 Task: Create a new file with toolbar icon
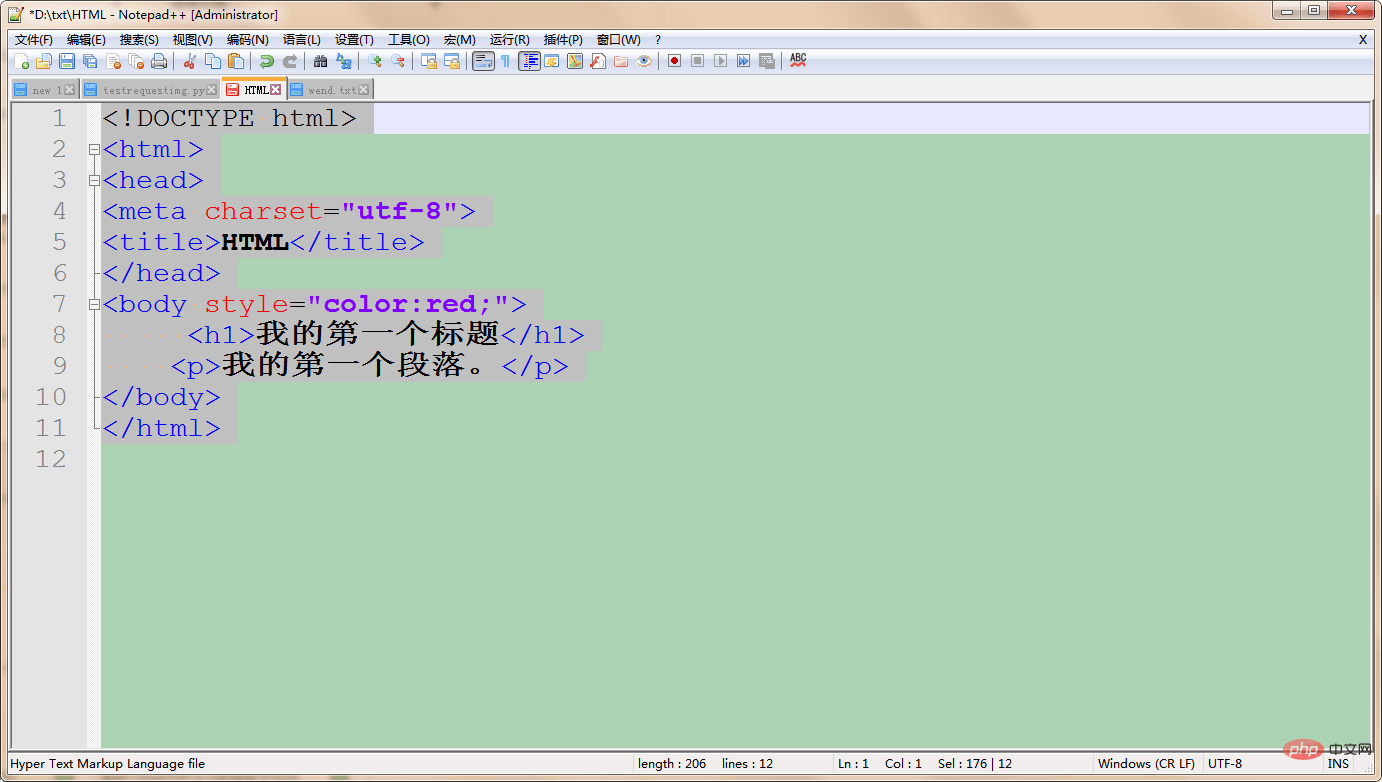click(x=21, y=61)
